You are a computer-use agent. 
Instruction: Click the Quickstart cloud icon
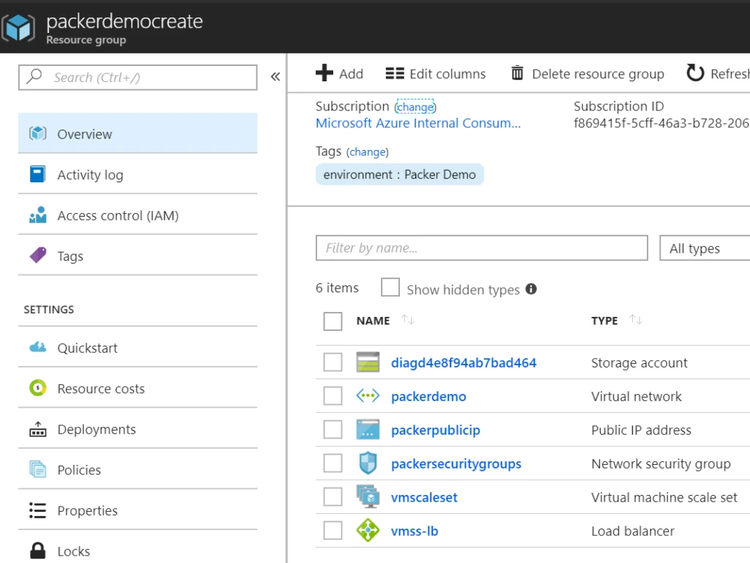pos(38,347)
